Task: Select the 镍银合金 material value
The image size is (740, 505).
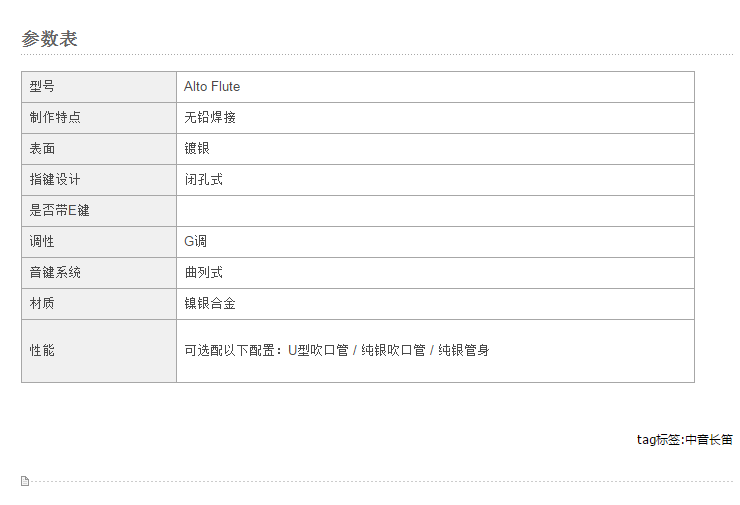Action: pyautogui.click(x=435, y=304)
